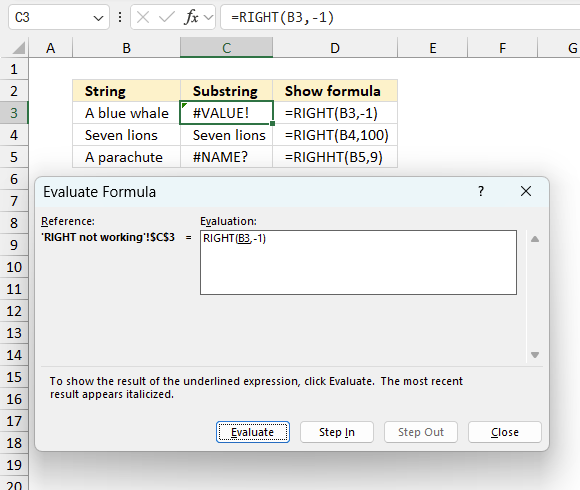Click cell showing =RIGHT(B4,100)
Image resolution: width=580 pixels, height=490 pixels.
(335, 135)
